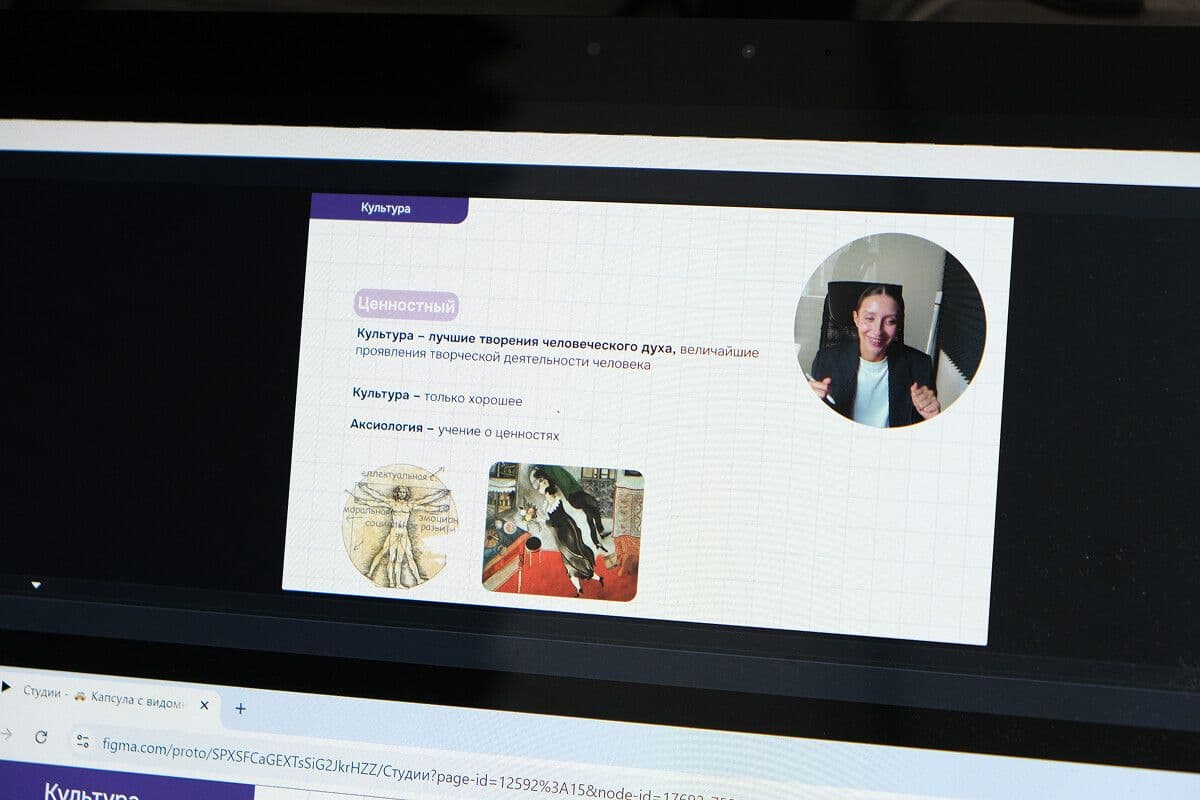The image size is (1200, 800).
Task: Close the Студии browser tab
Action: [204, 705]
